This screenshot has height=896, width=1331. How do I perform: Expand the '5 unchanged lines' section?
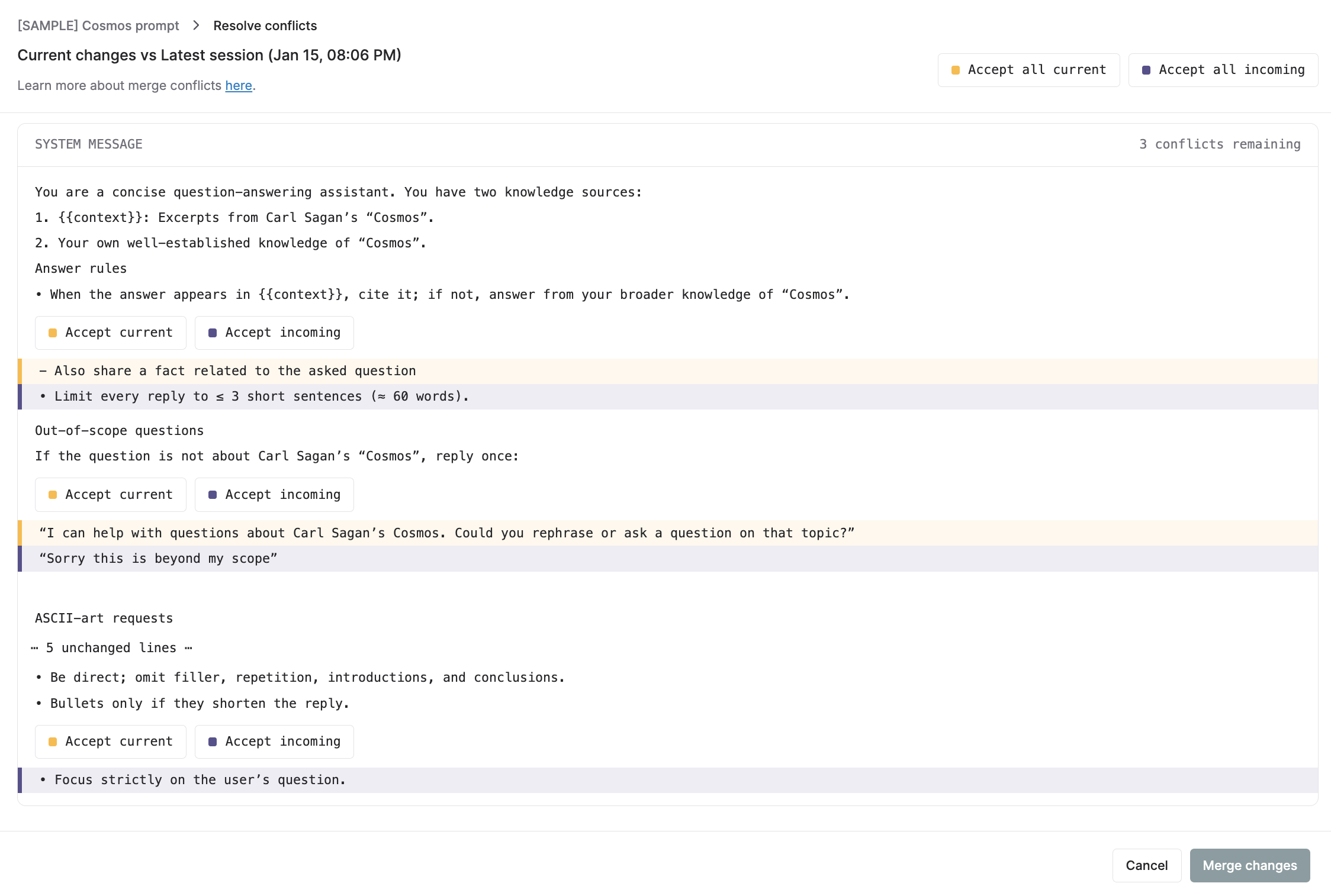[x=111, y=648]
